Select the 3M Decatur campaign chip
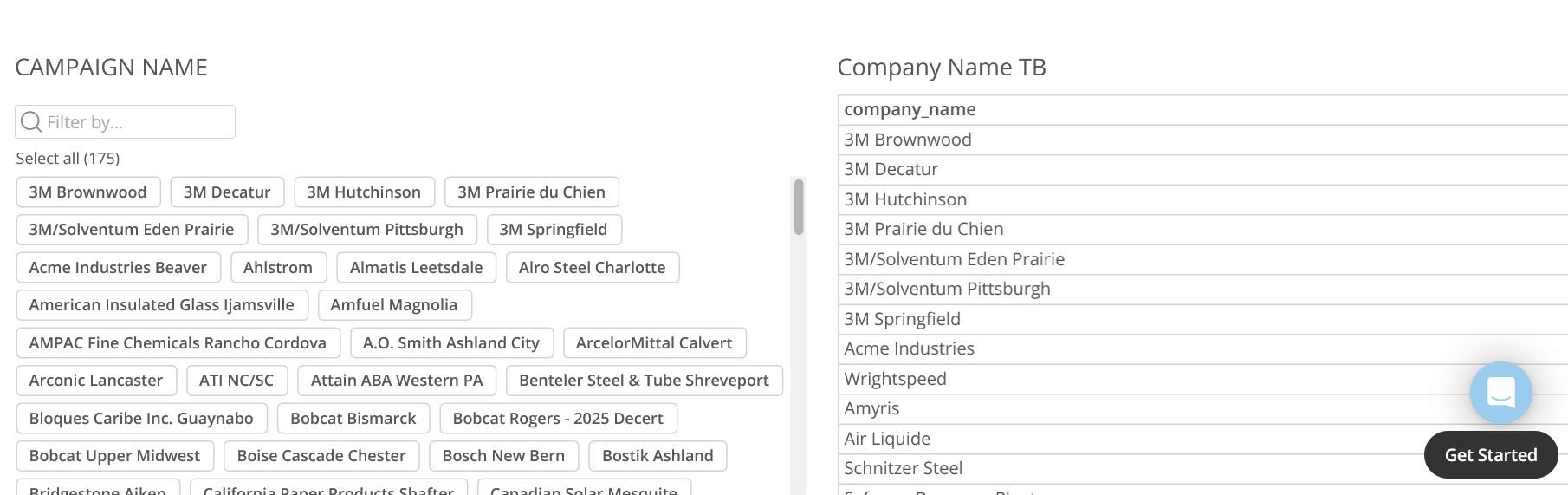The image size is (1568, 495). [227, 192]
